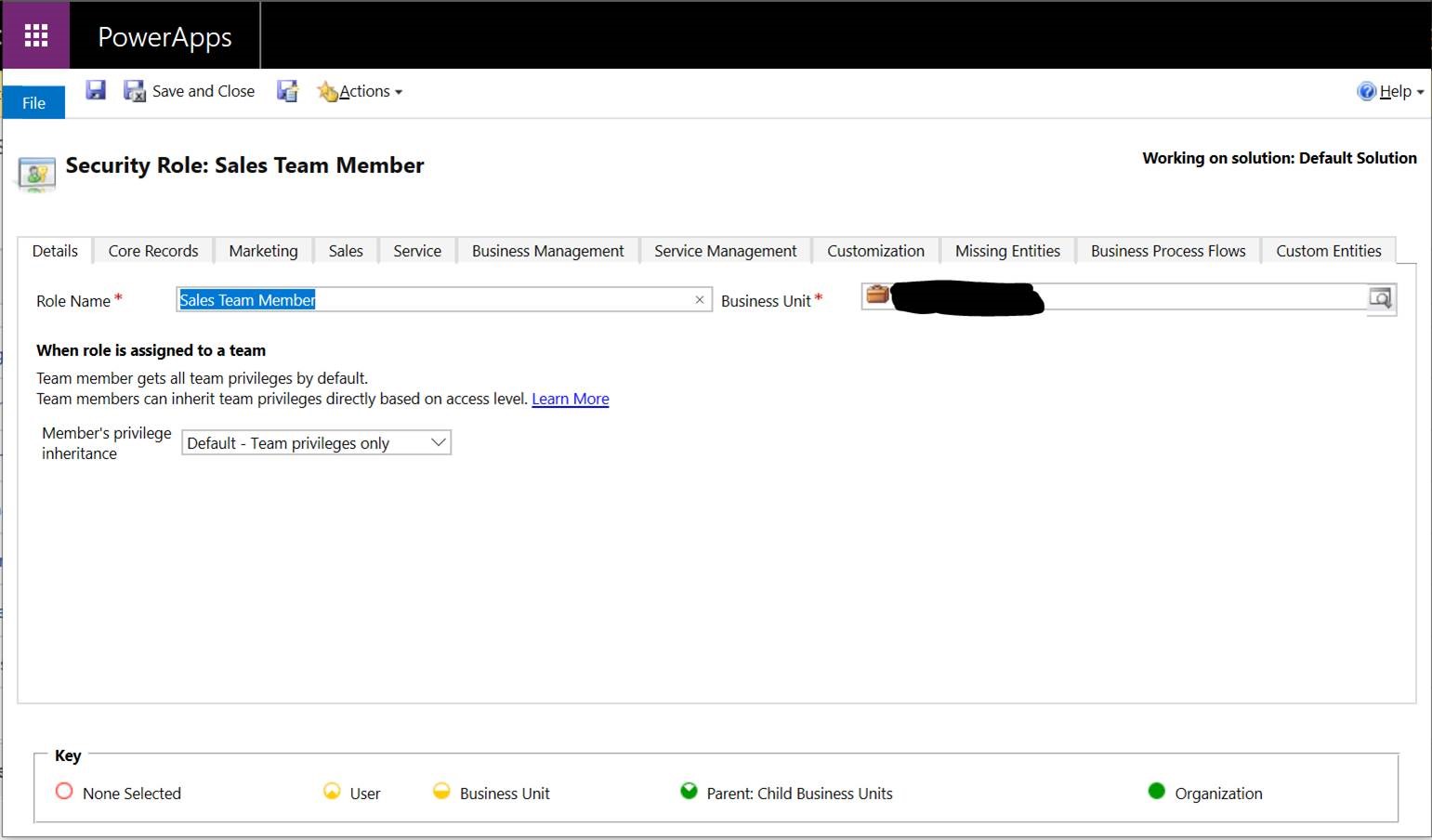
Task: Open the Business Management tab
Action: 547,251
